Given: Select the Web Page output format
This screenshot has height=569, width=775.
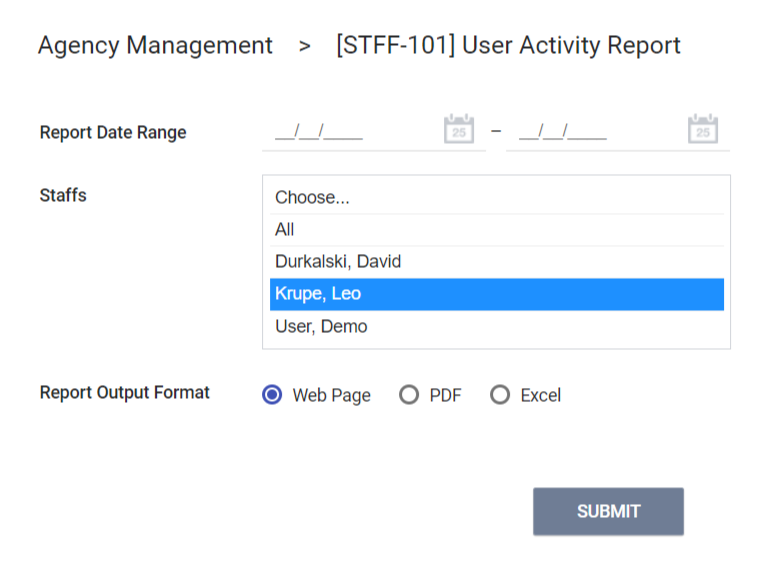Looking at the screenshot, I should click(271, 395).
